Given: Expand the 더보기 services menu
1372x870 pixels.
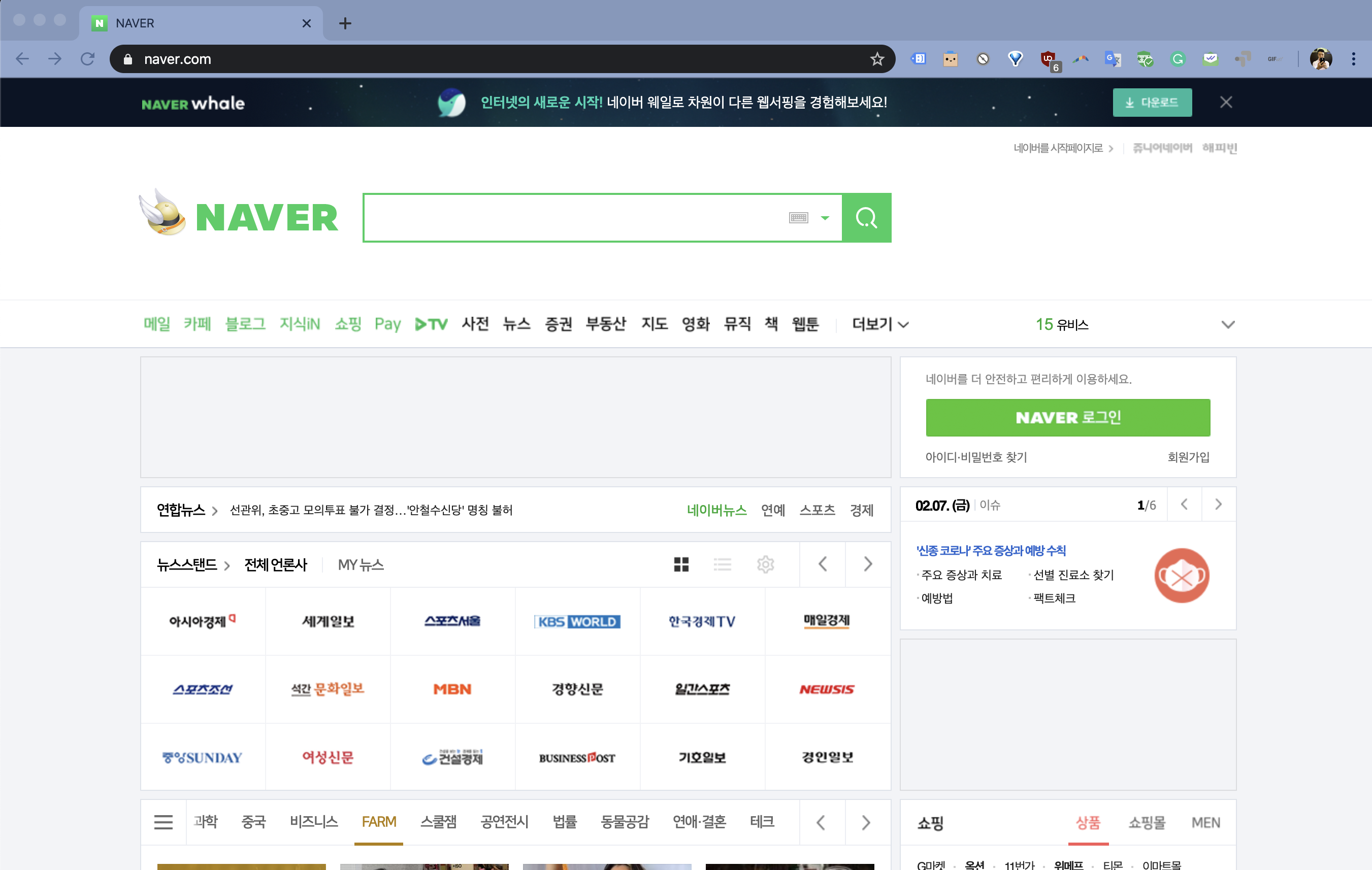Looking at the screenshot, I should 880,324.
